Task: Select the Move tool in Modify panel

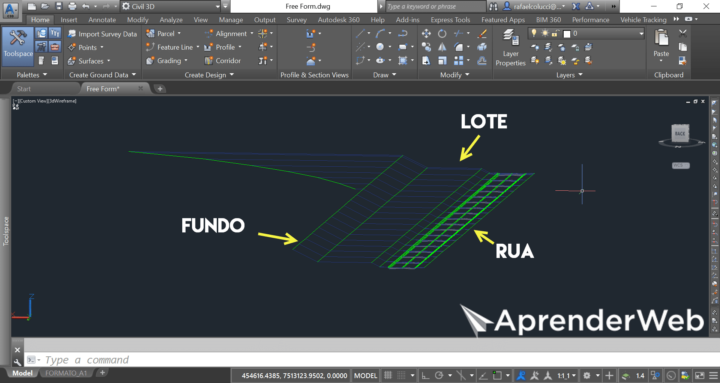Action: click(426, 34)
